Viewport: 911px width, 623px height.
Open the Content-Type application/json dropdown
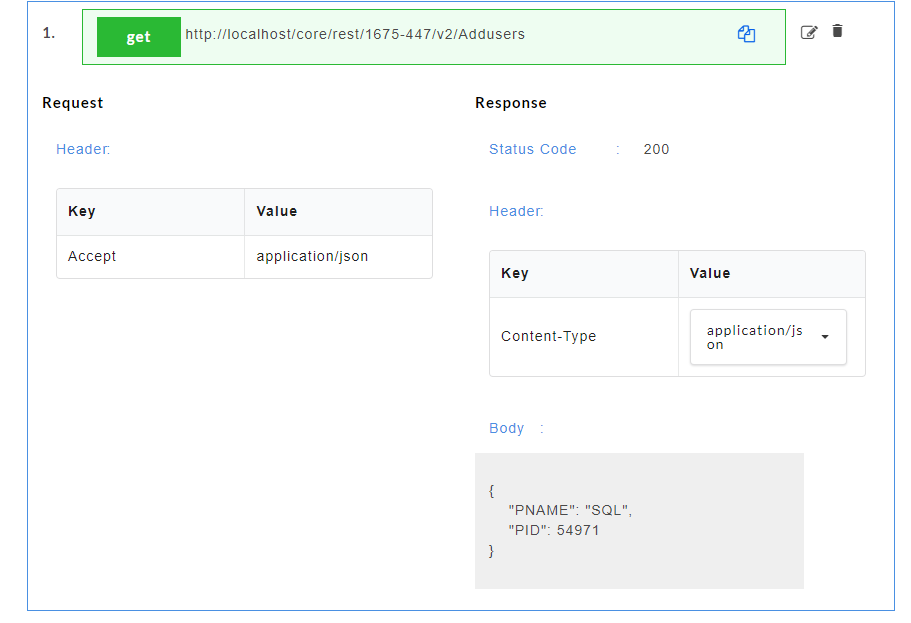(x=768, y=337)
